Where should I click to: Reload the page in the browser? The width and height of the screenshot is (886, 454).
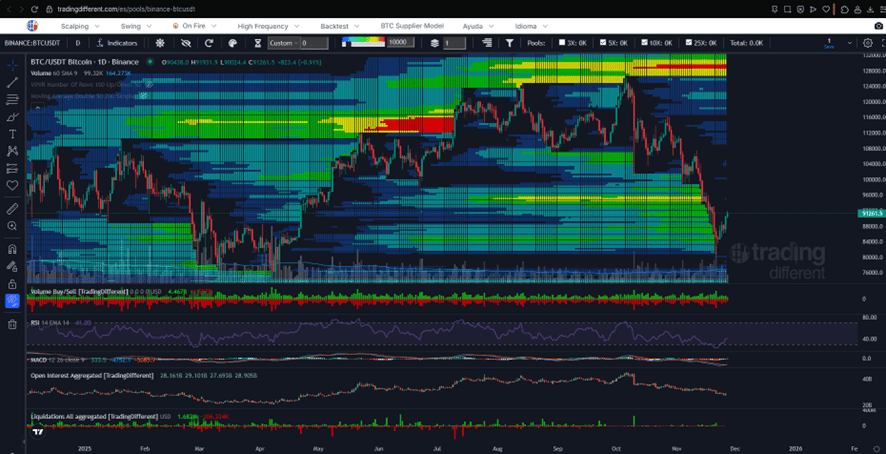[34, 9]
